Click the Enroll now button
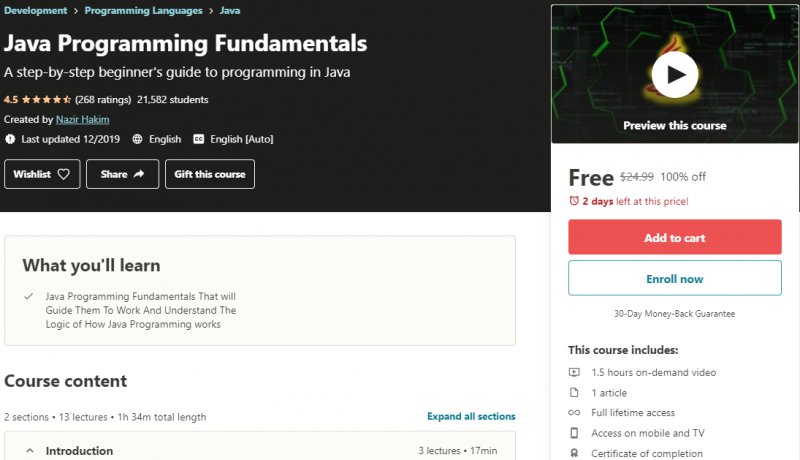The height and width of the screenshot is (460, 800). tap(674, 278)
